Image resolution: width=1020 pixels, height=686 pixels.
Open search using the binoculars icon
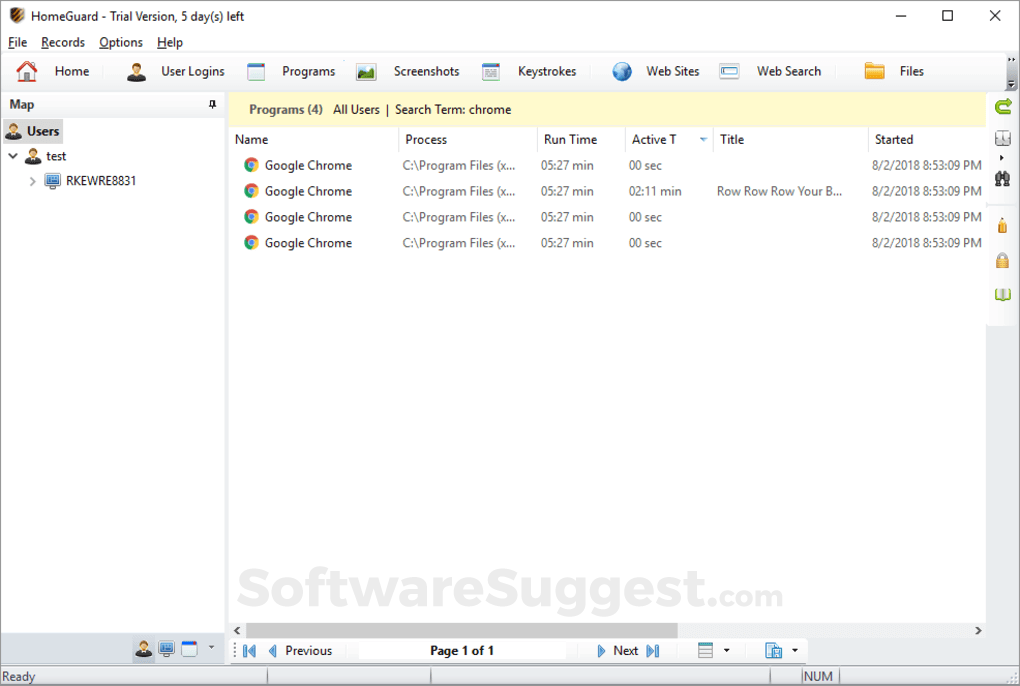coord(1002,178)
